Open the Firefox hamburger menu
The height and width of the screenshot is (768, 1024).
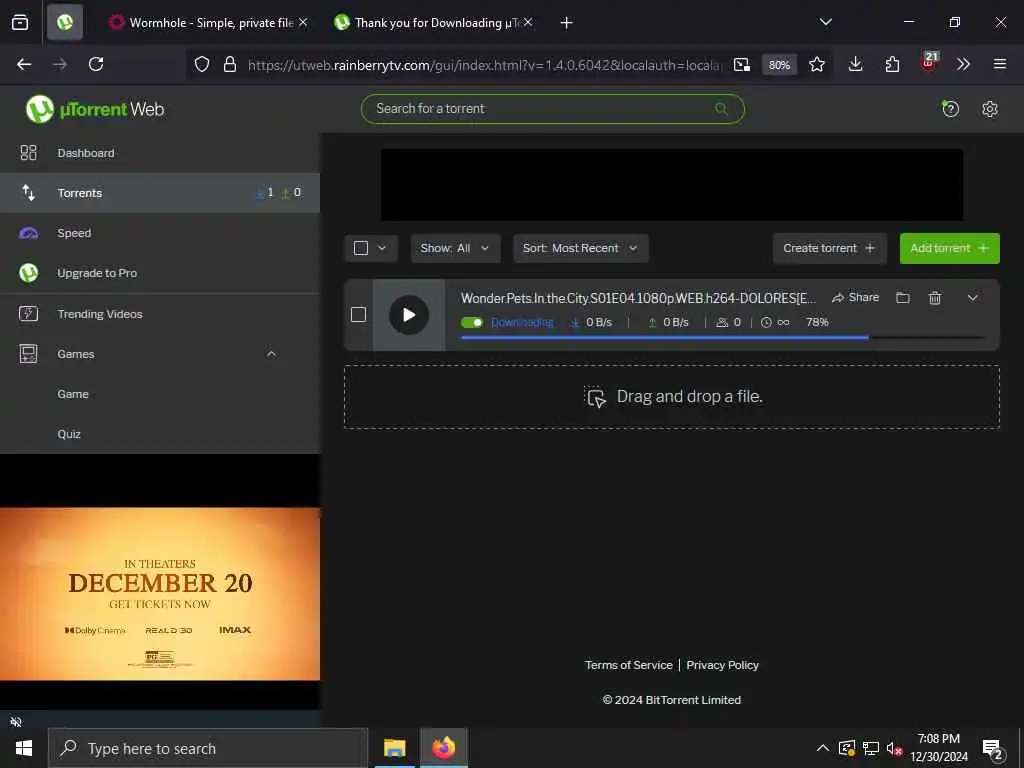pos(999,64)
